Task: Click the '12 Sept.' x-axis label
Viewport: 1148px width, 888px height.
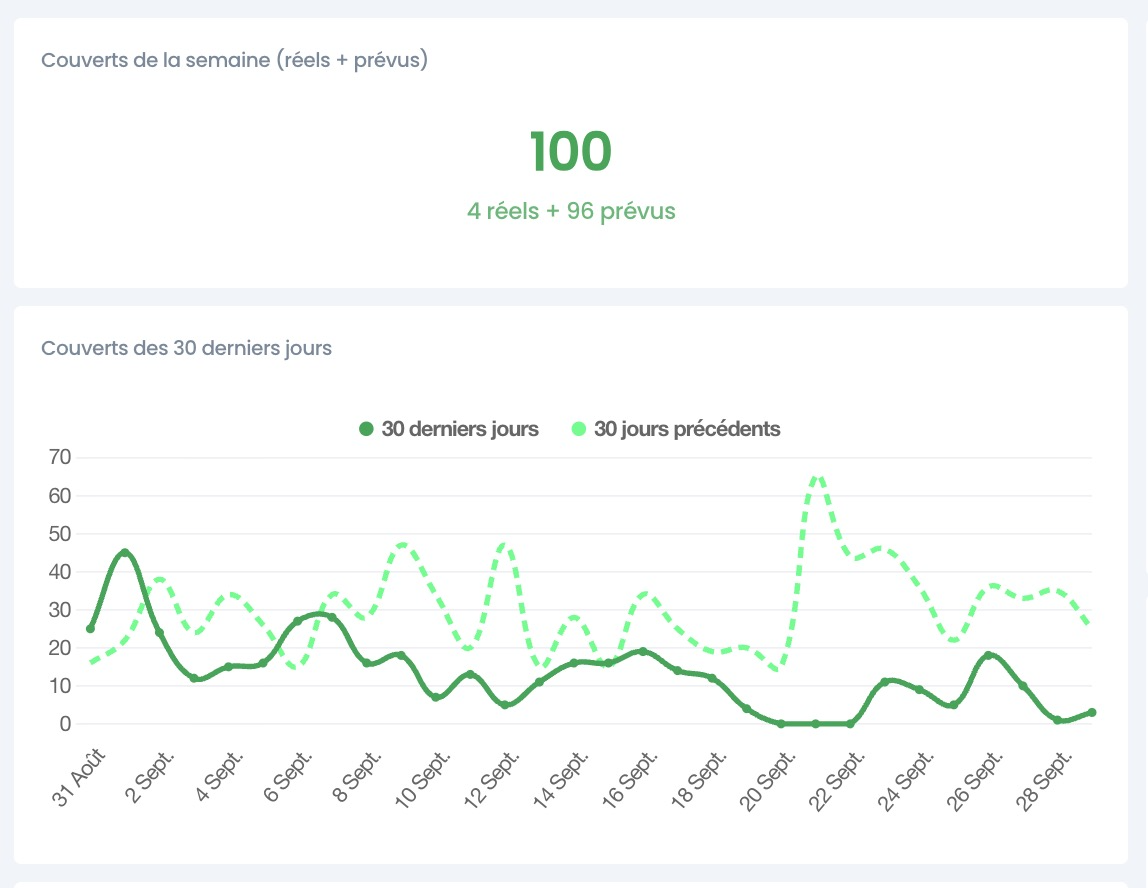Action: [x=492, y=780]
